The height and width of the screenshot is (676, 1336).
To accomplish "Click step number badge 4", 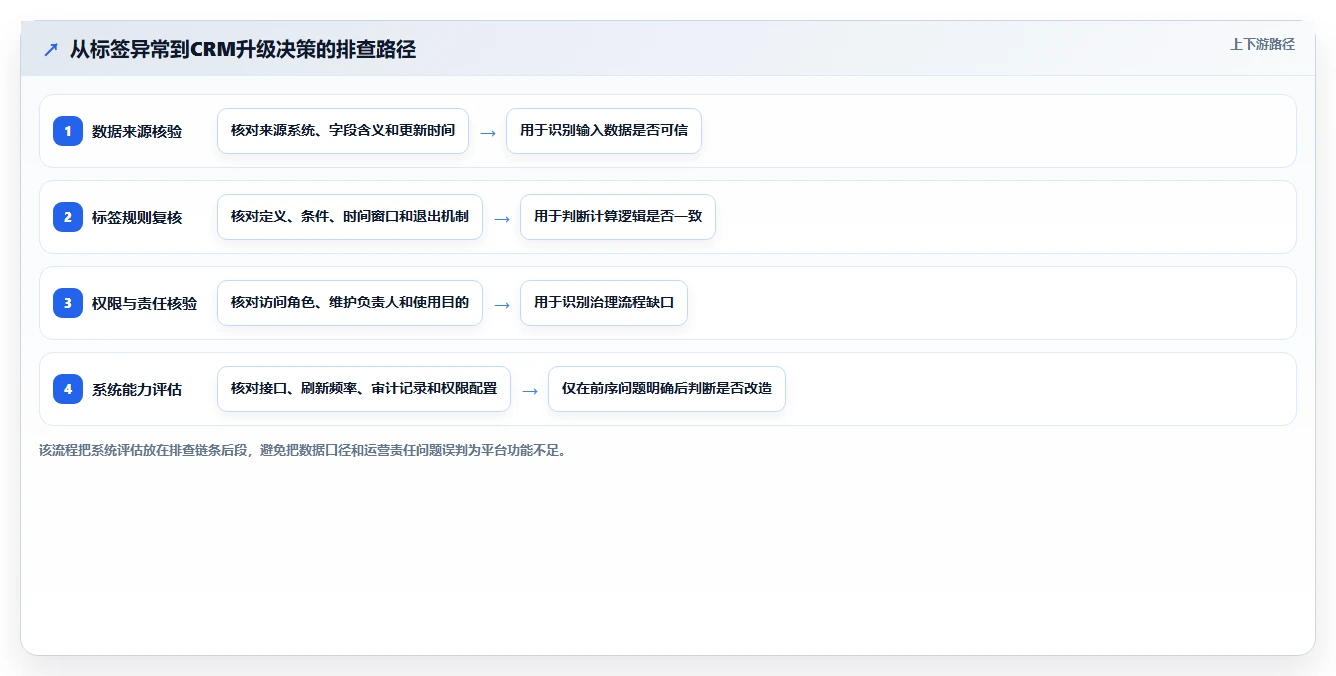I will [68, 389].
